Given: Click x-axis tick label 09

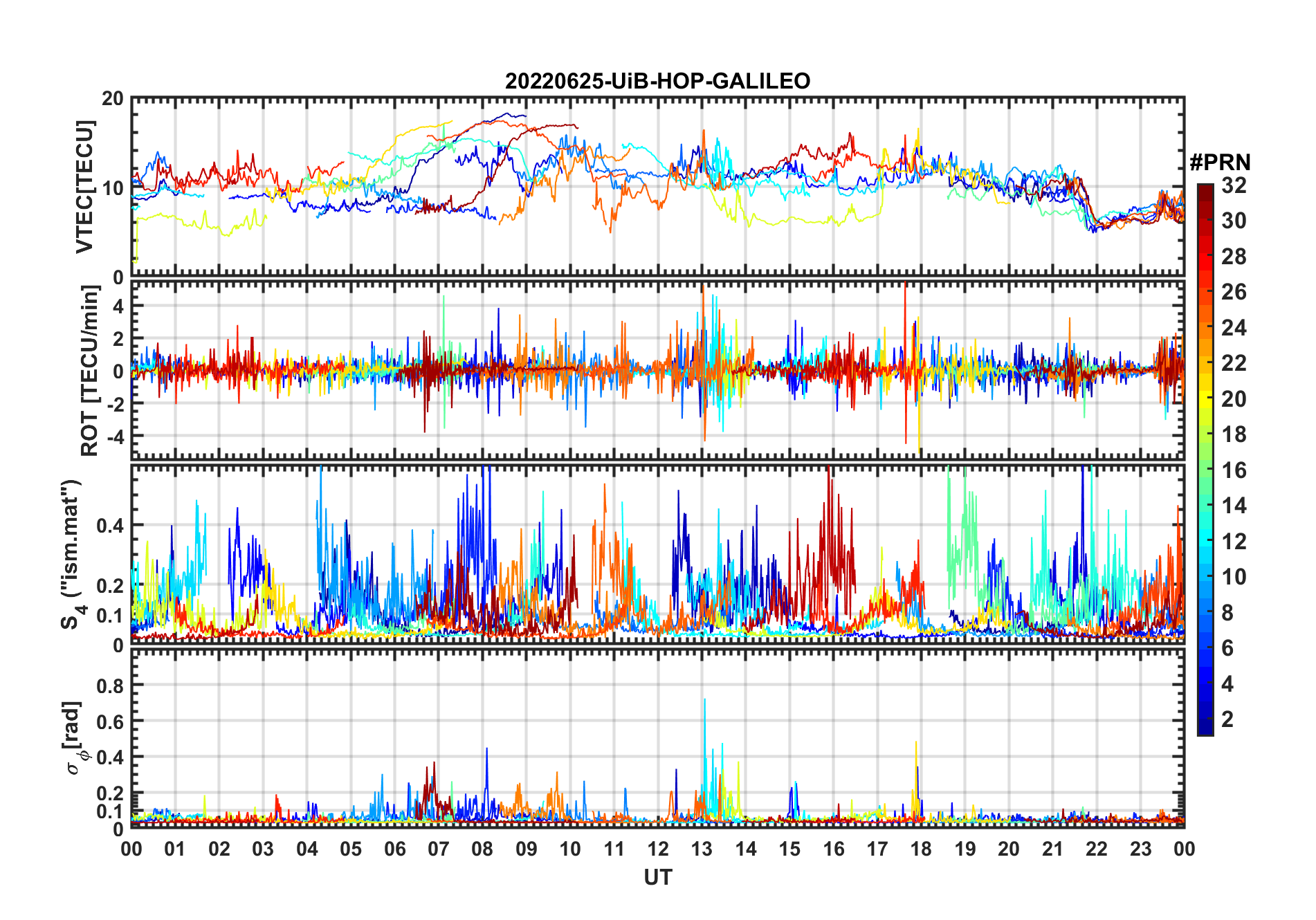Looking at the screenshot, I should 527,849.
